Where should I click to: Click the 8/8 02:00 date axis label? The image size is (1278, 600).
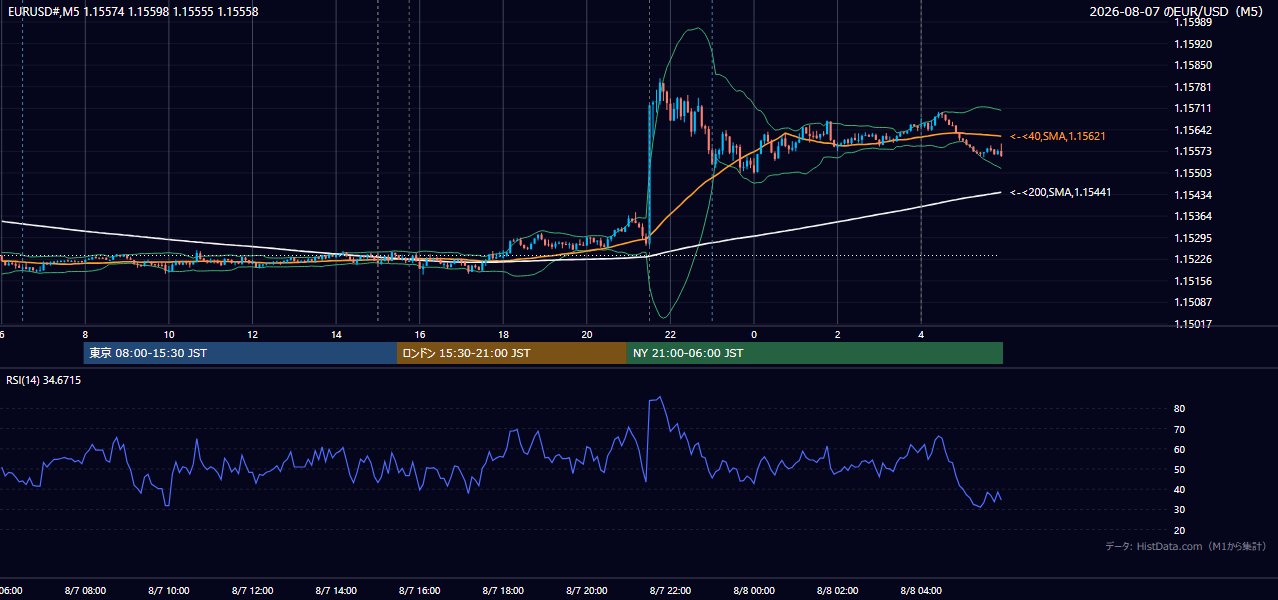pyautogui.click(x=838, y=591)
